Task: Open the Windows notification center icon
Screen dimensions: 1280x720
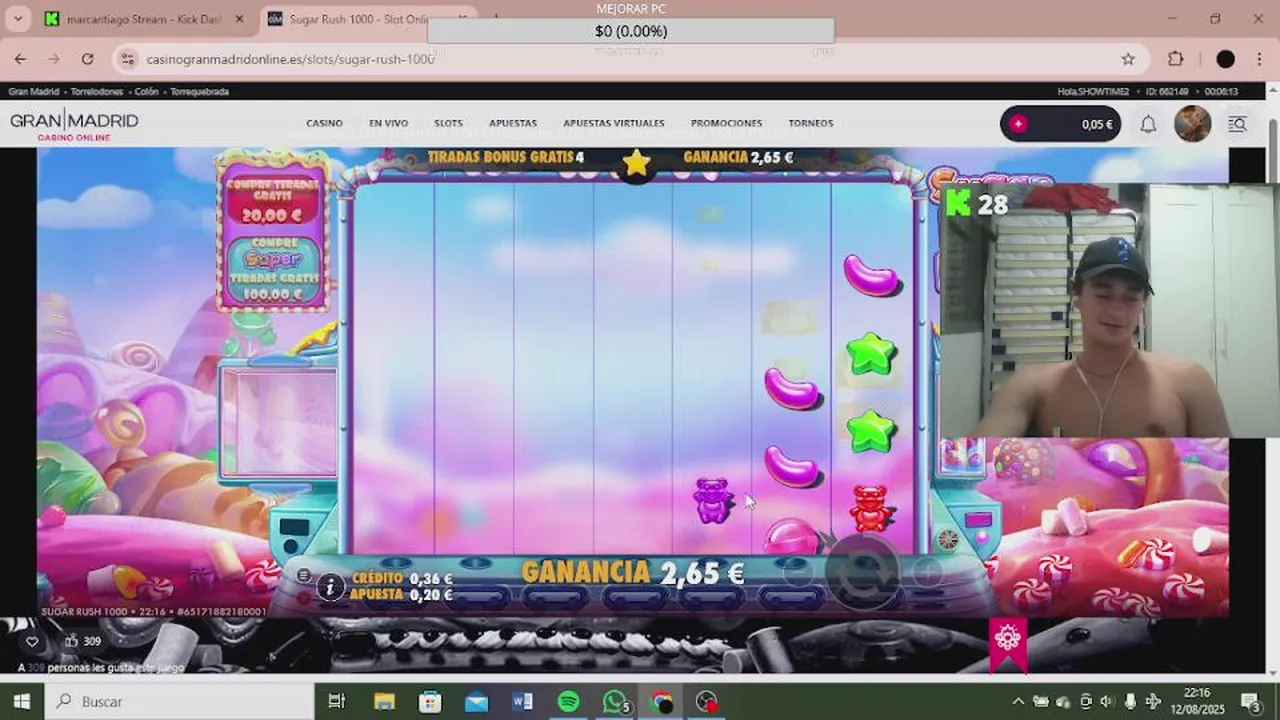Action: click(x=1251, y=701)
